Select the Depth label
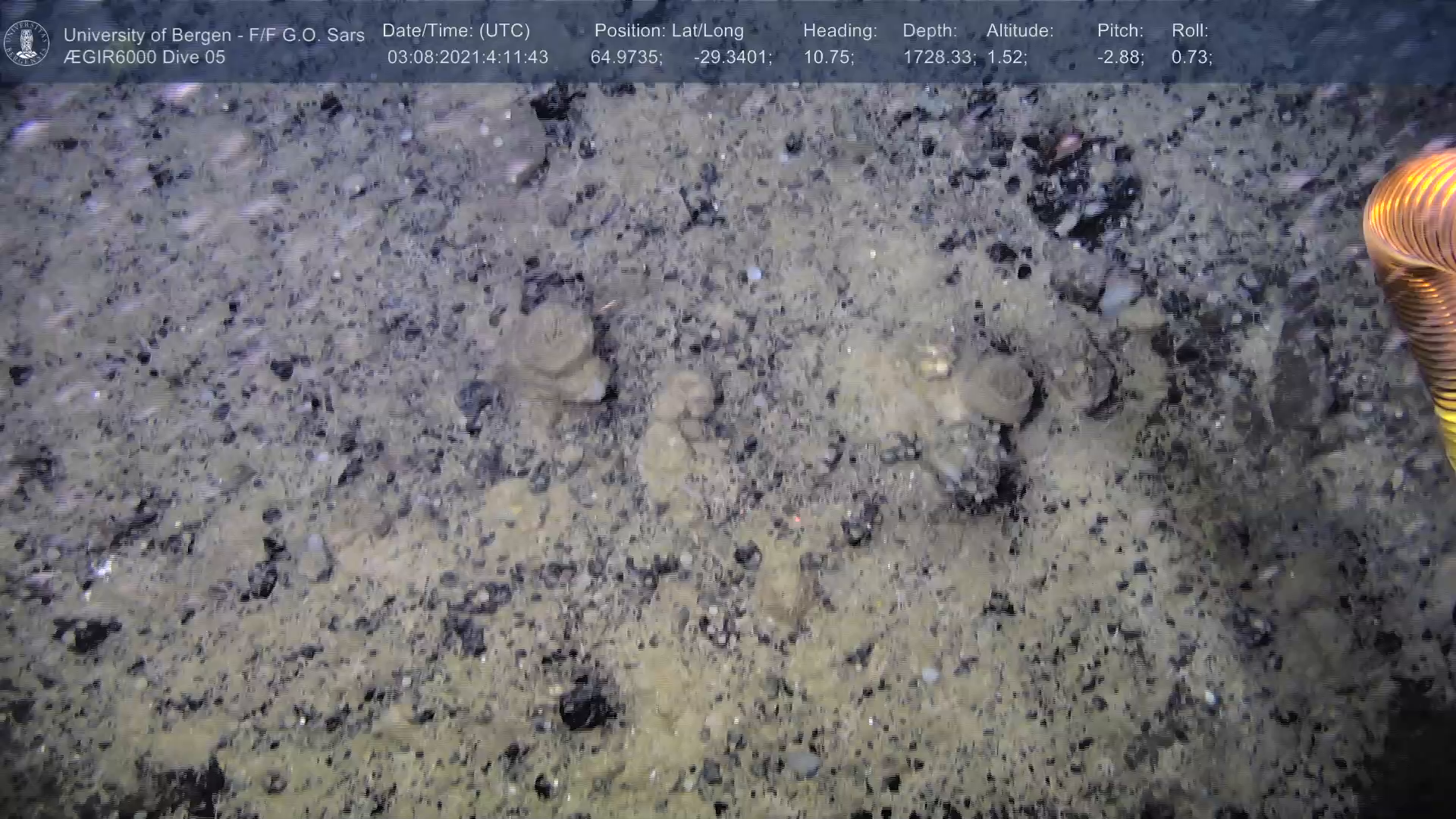This screenshot has height=819, width=1456. tap(929, 31)
